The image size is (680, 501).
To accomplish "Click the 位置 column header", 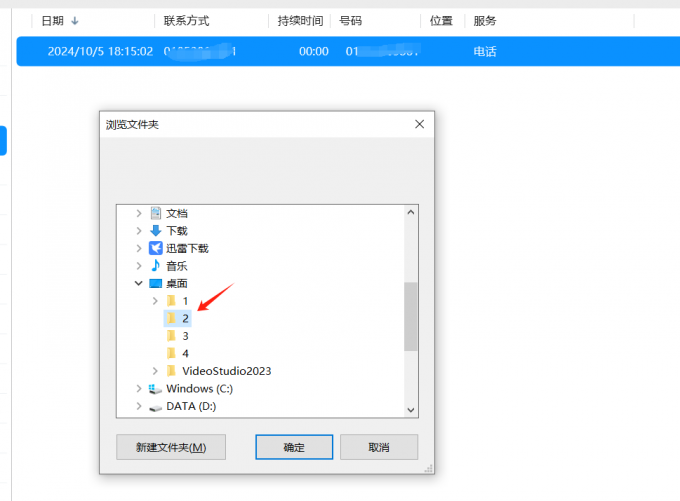I will click(441, 20).
